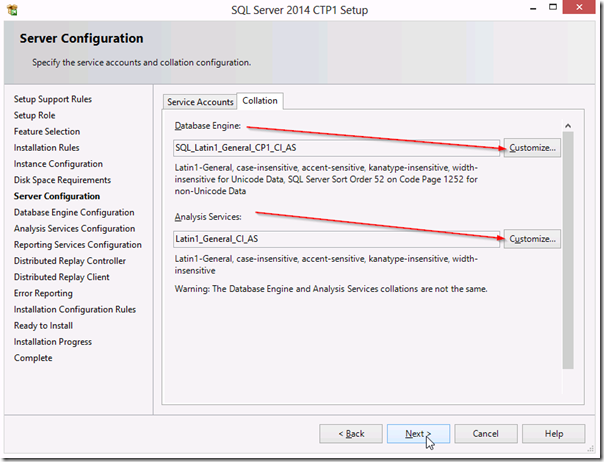Maximize the setup window

pyautogui.click(x=553, y=7)
